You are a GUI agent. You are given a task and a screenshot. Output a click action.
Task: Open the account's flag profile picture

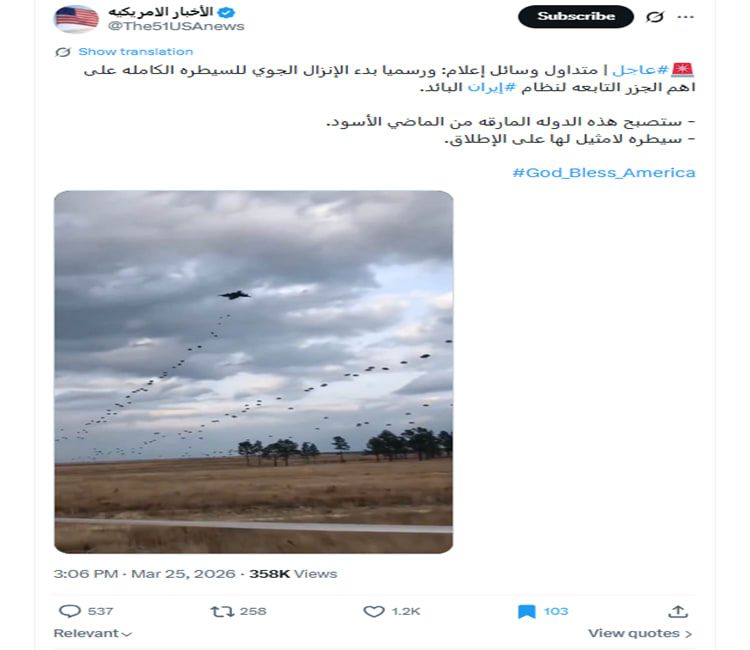point(77,19)
